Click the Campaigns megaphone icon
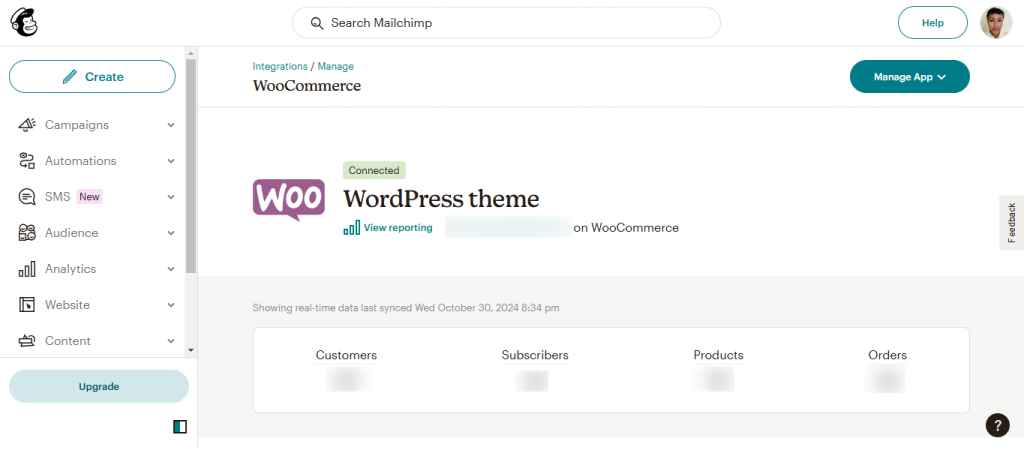Image resolution: width=1024 pixels, height=471 pixels. [x=27, y=125]
